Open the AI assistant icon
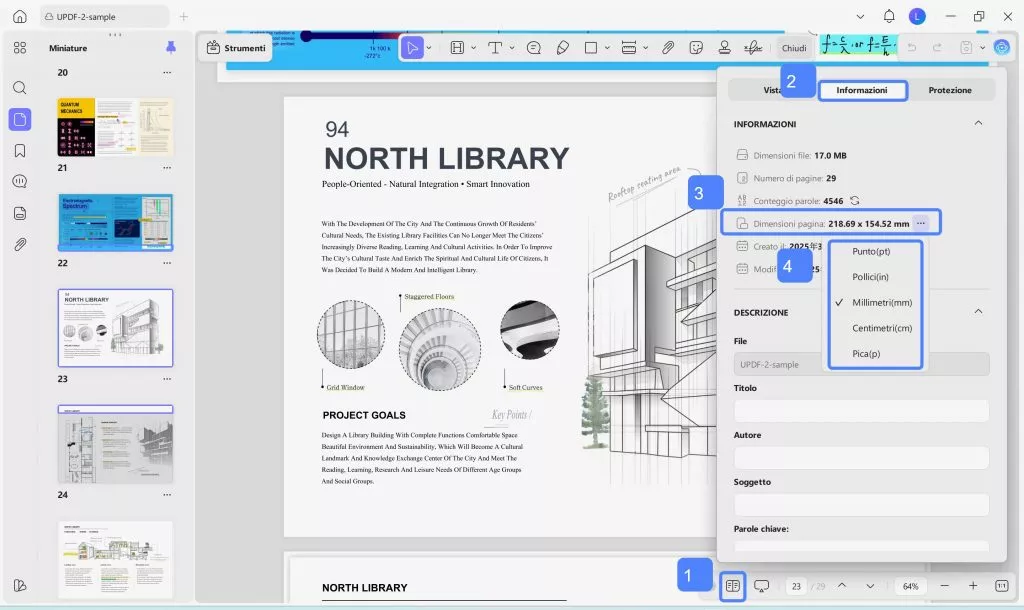Screen dimensions: 1024x610 1001,47
